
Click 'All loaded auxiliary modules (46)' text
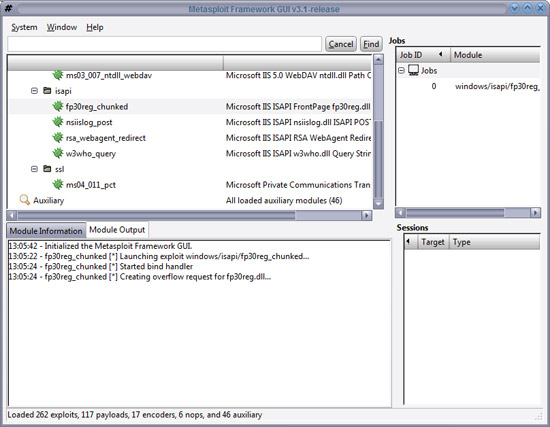tap(284, 200)
